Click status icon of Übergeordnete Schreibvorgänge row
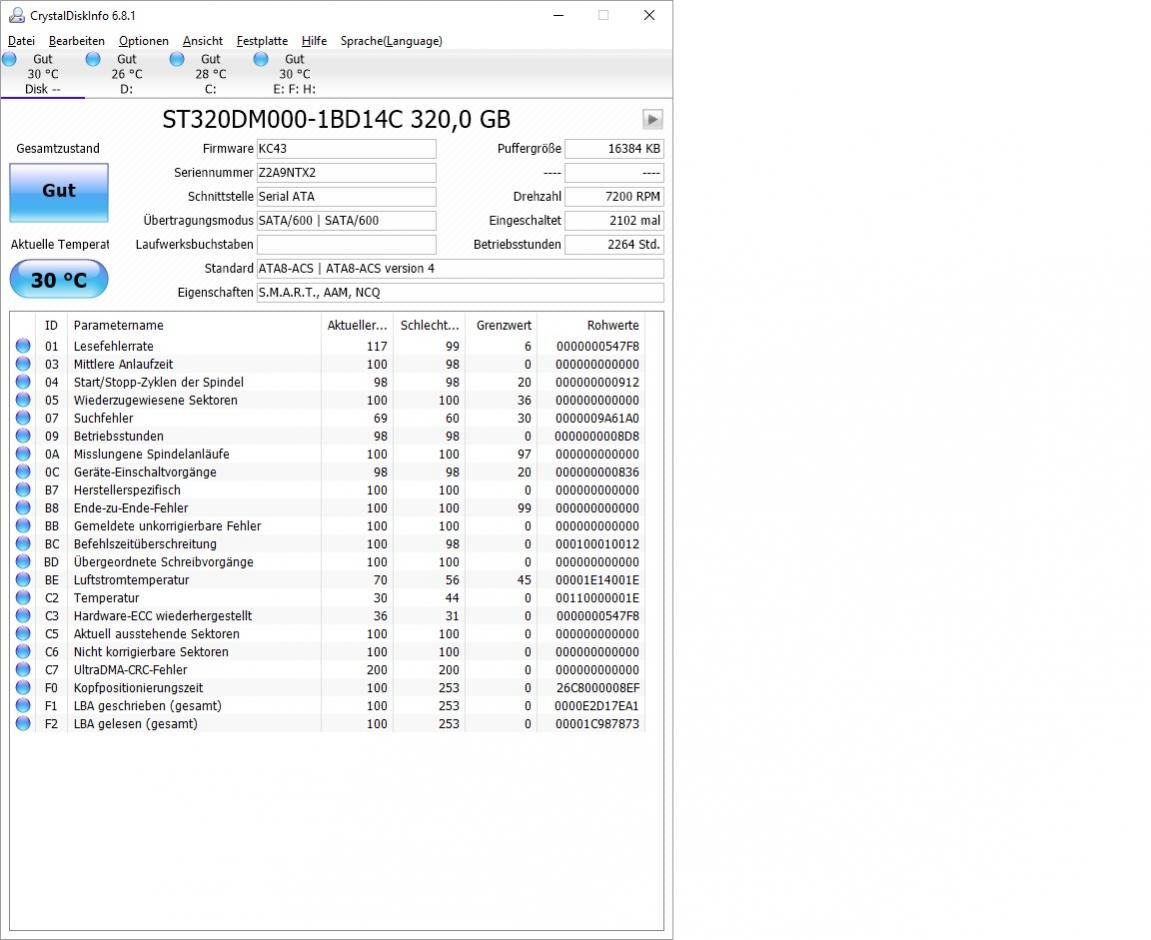Viewport: 1151px width, 940px height. [x=23, y=561]
